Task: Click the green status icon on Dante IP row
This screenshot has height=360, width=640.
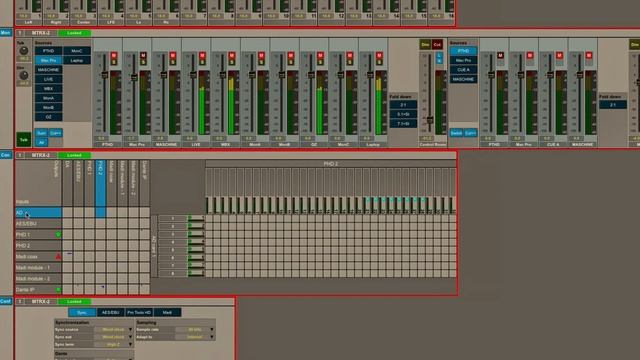Action: [58, 290]
